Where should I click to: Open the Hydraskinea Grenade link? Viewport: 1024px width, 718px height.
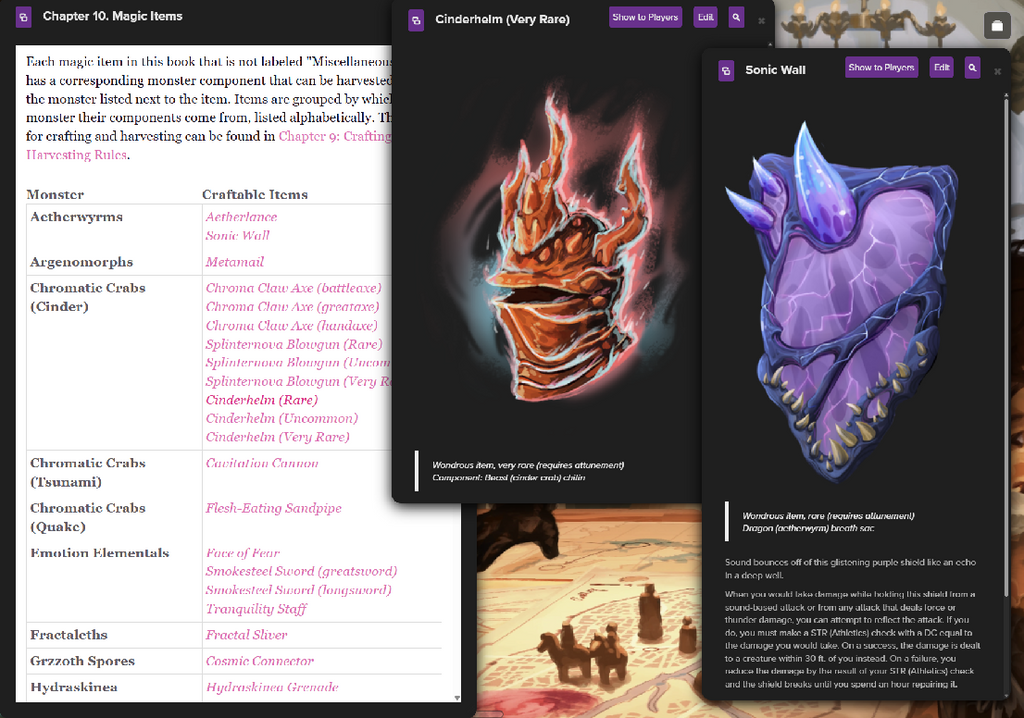pyautogui.click(x=272, y=687)
